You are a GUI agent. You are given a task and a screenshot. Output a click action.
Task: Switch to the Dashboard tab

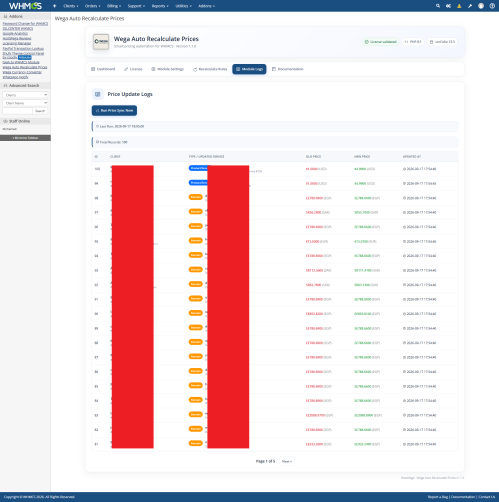pyautogui.click(x=103, y=69)
